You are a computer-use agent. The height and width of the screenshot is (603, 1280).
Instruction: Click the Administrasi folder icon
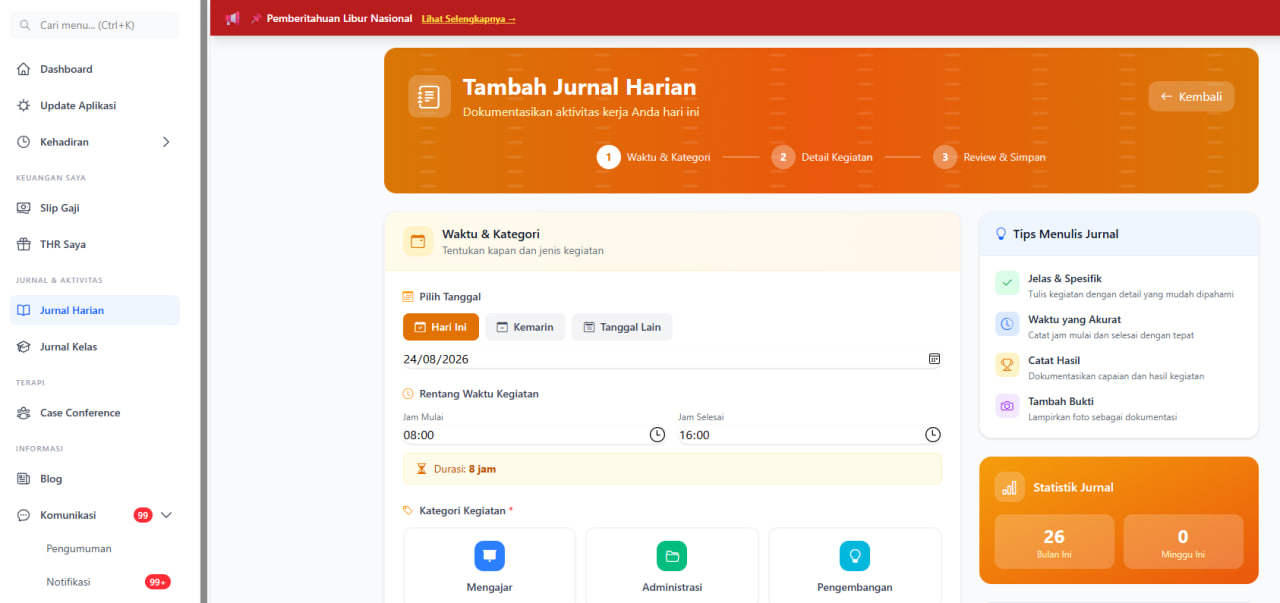672,556
